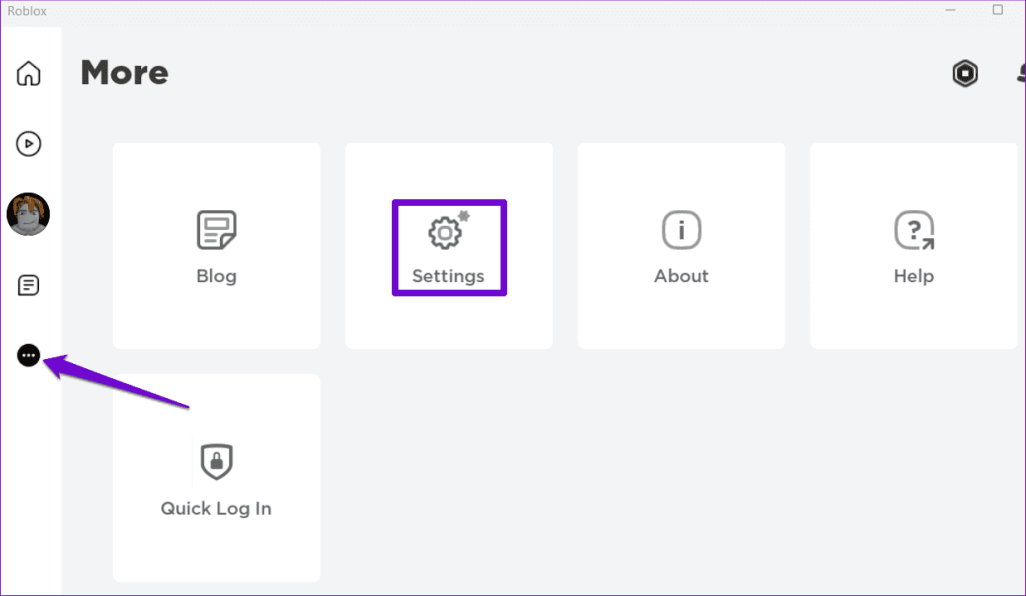Click the Blog newspaper icon
The image size is (1026, 596).
216,230
